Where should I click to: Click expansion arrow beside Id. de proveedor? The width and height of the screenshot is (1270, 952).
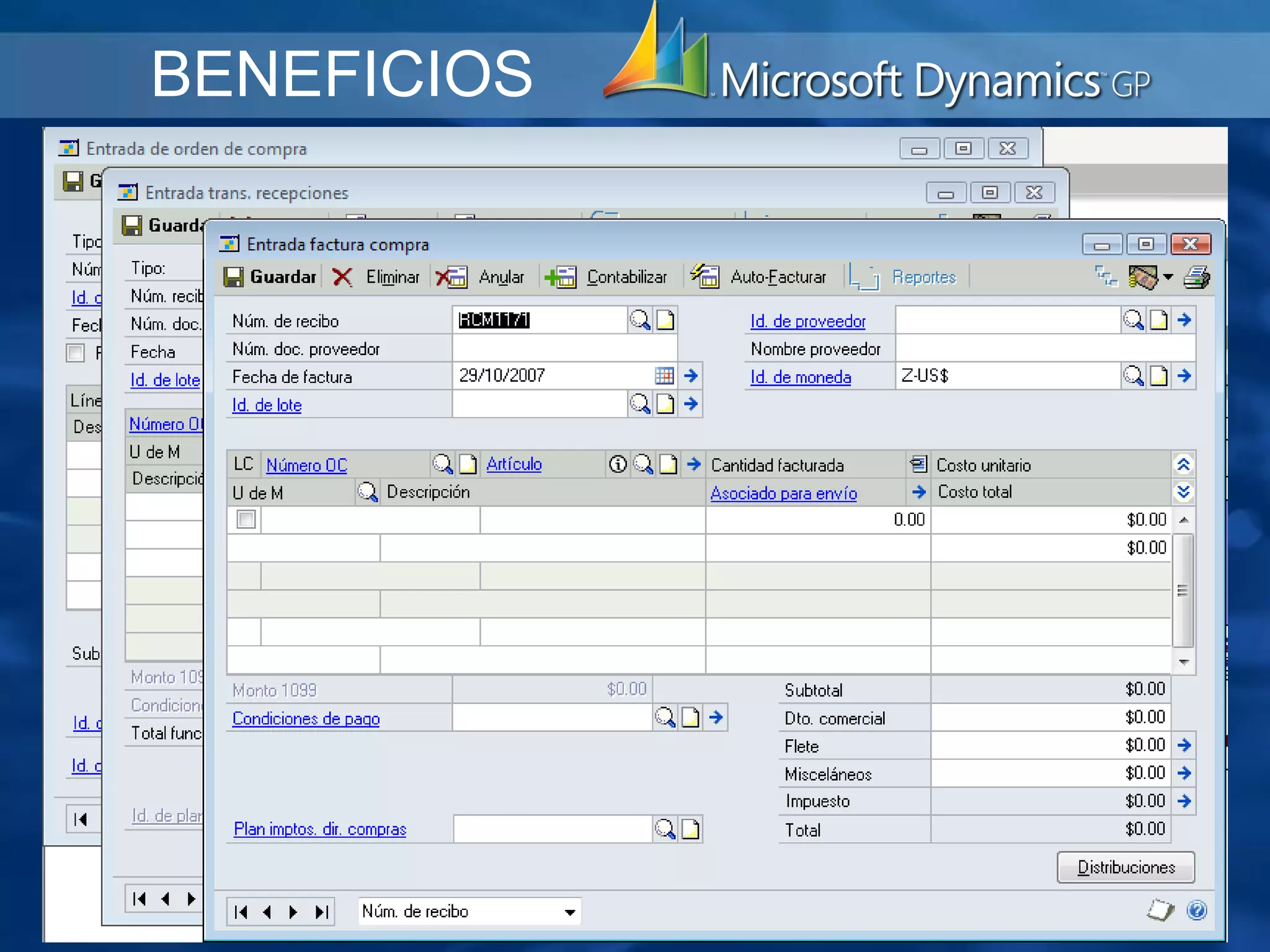1184,320
